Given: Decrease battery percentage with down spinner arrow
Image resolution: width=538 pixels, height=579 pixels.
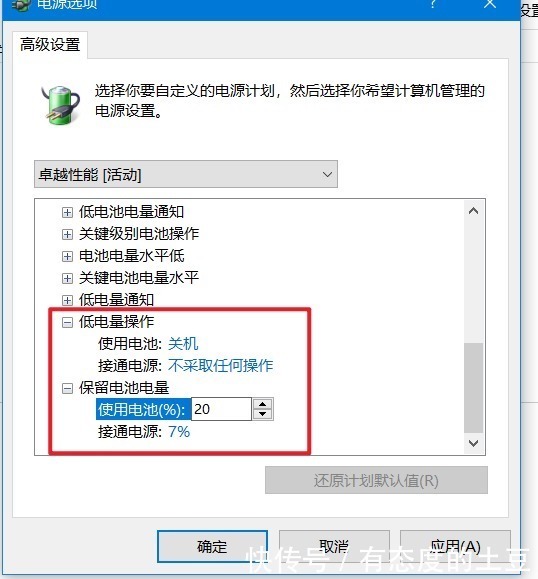Looking at the screenshot, I should coord(263,414).
